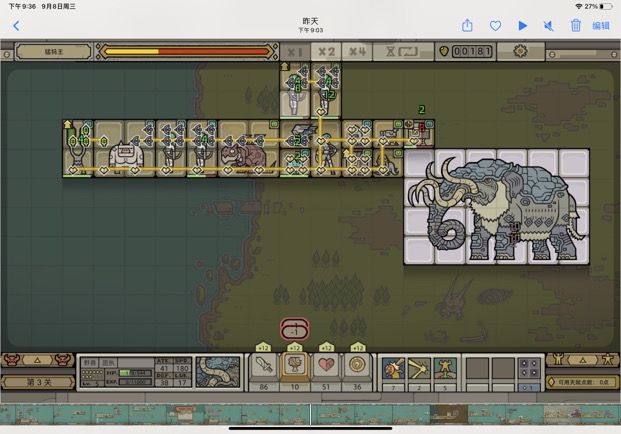Expand the demon-head panel triangle arrow
Image resolution: width=621 pixels, height=434 pixels.
tap(37, 360)
